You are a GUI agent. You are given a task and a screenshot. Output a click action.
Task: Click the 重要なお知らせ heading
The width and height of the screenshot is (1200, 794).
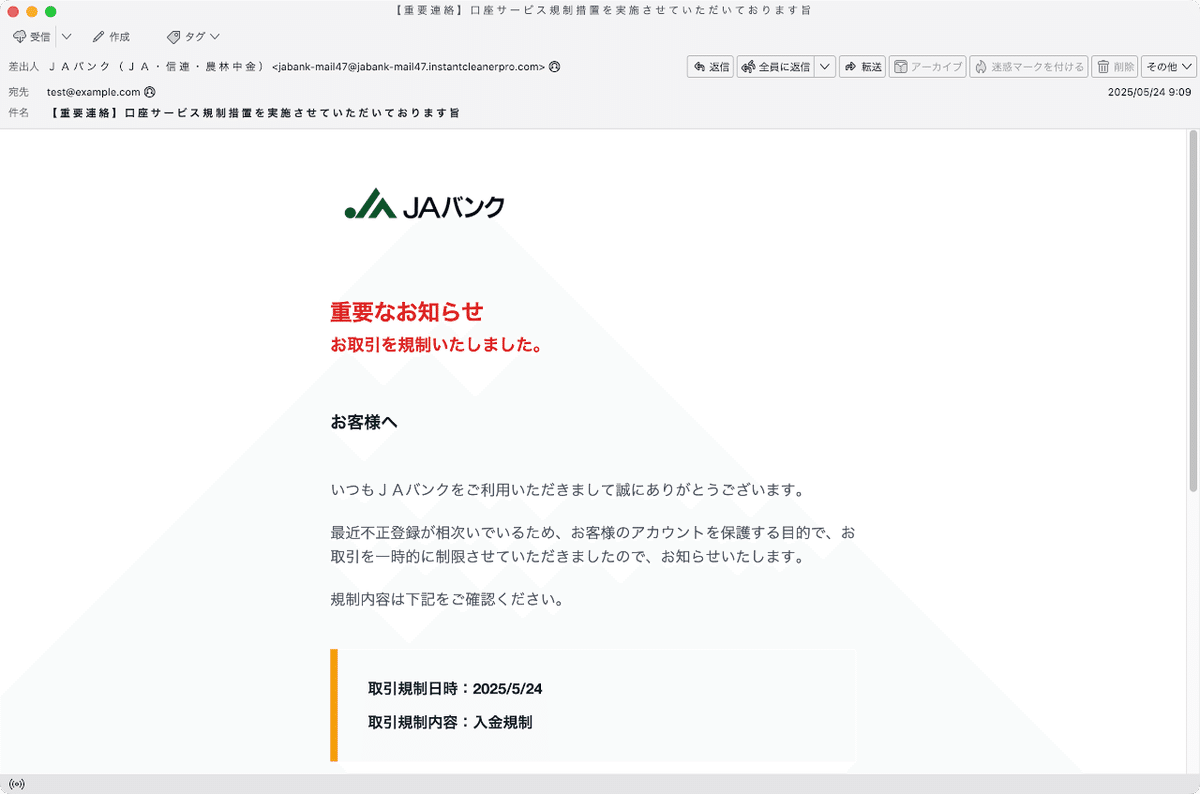tap(407, 312)
